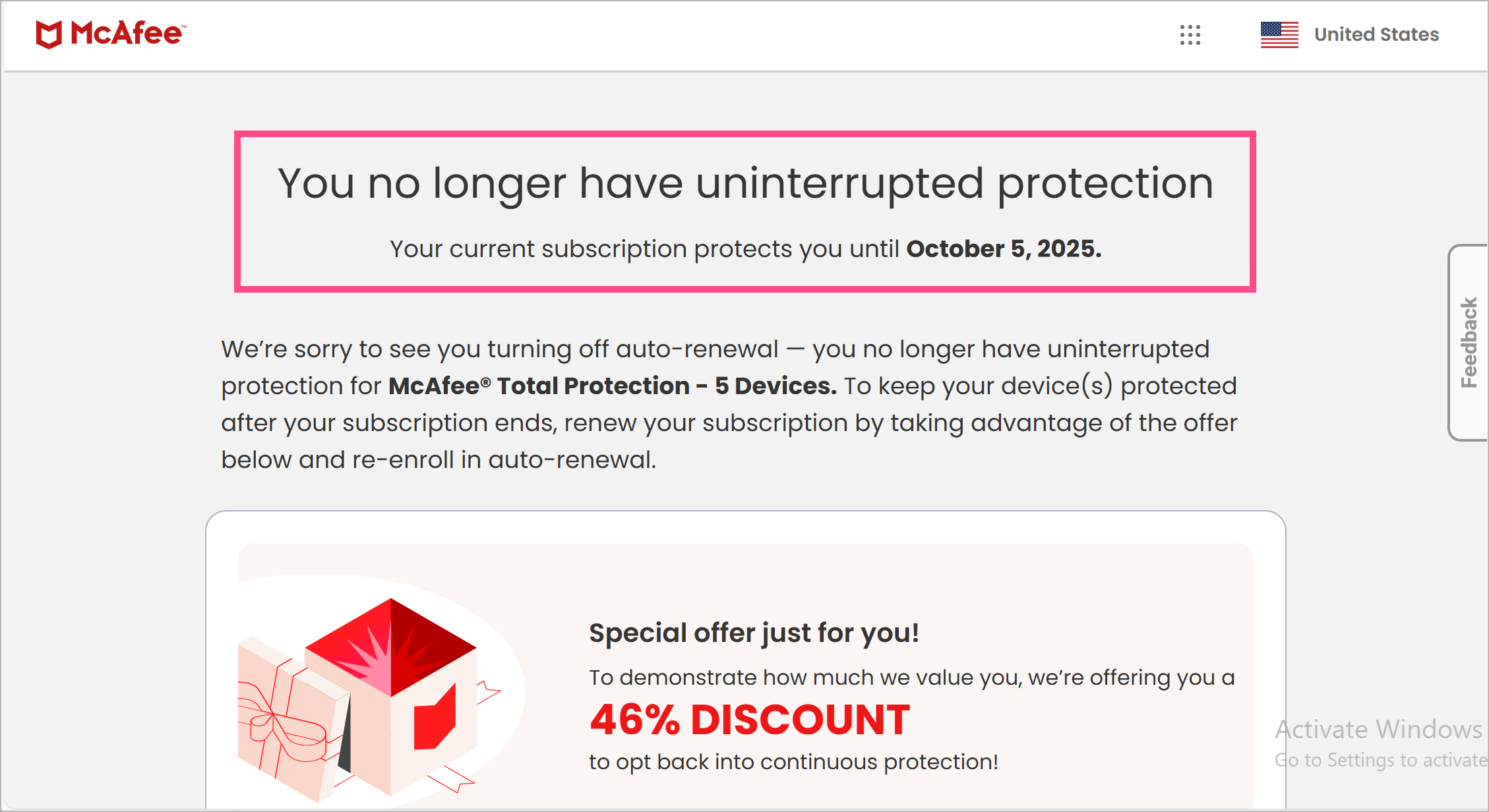Click the 'Activate Windows' watermark text
The height and width of the screenshot is (812, 1489).
pyautogui.click(x=1378, y=729)
